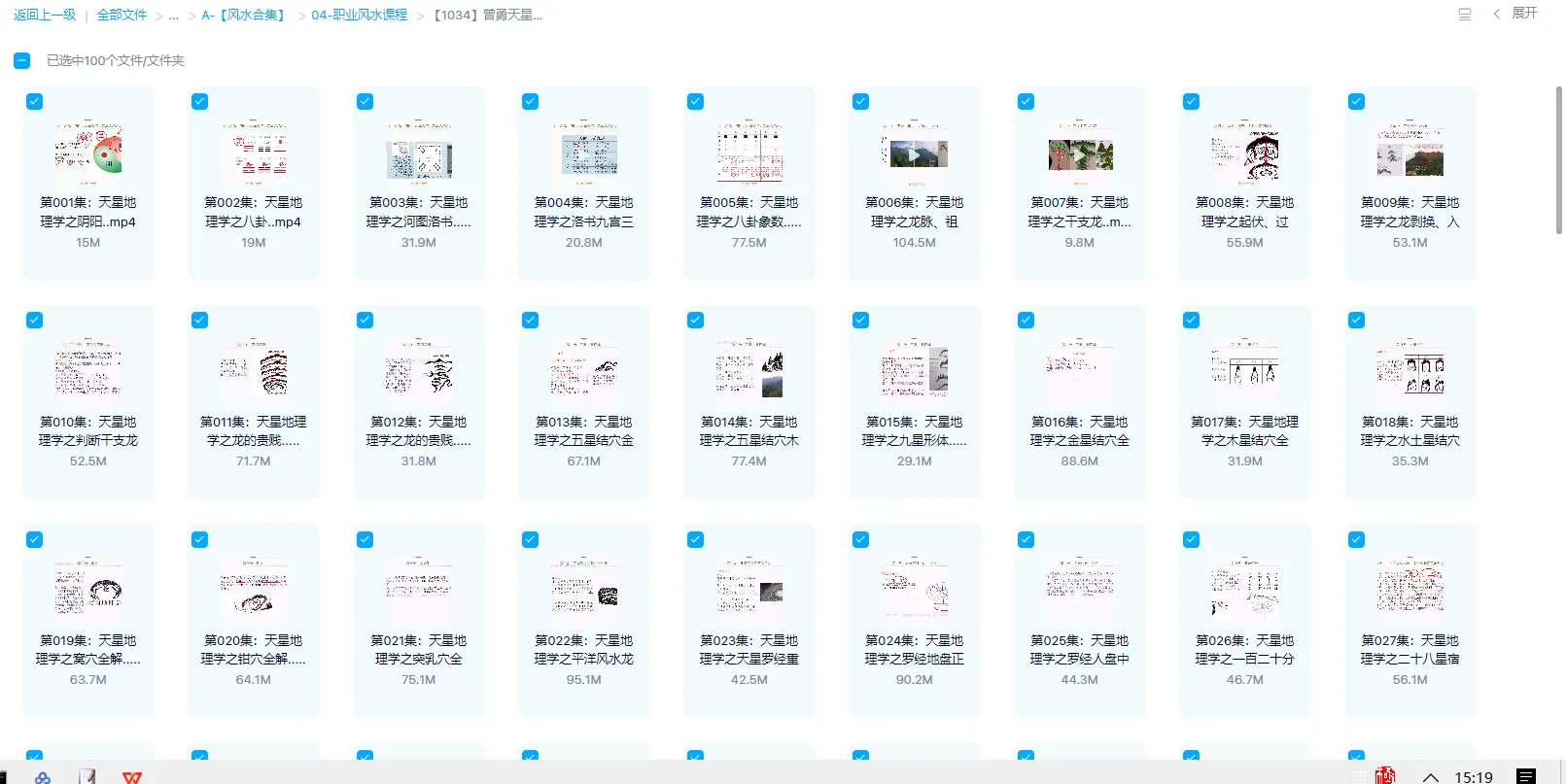Open the A-【风水合集】 breadcrumb folder
The height and width of the screenshot is (784, 1566).
coord(245,15)
